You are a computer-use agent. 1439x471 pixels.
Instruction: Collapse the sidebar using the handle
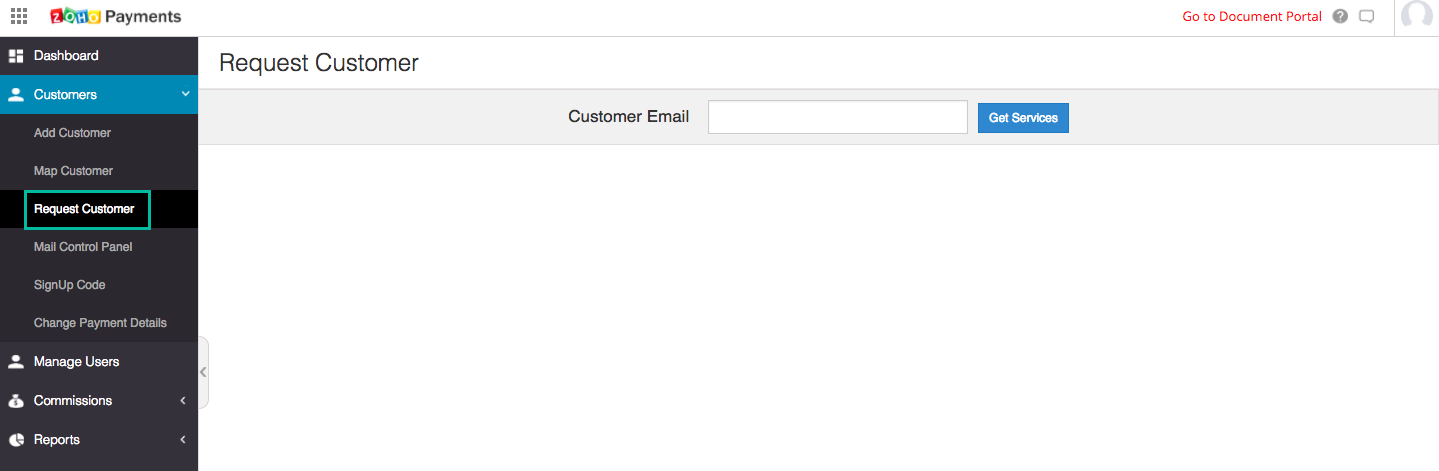click(x=203, y=372)
